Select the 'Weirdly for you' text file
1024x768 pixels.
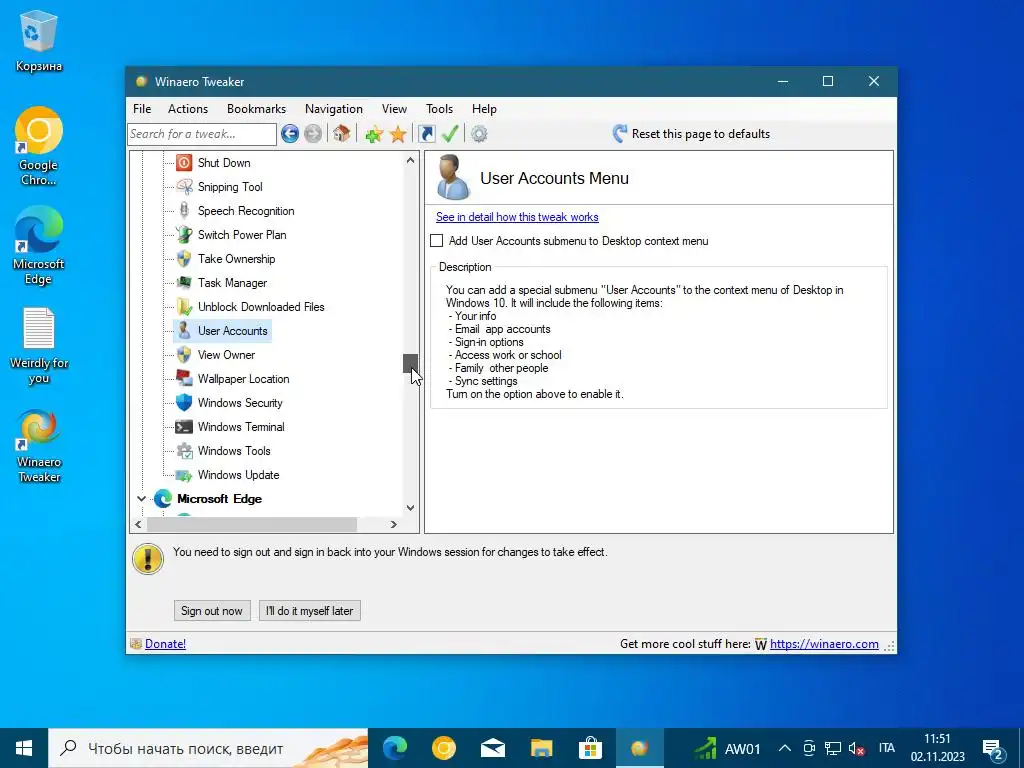(x=39, y=346)
